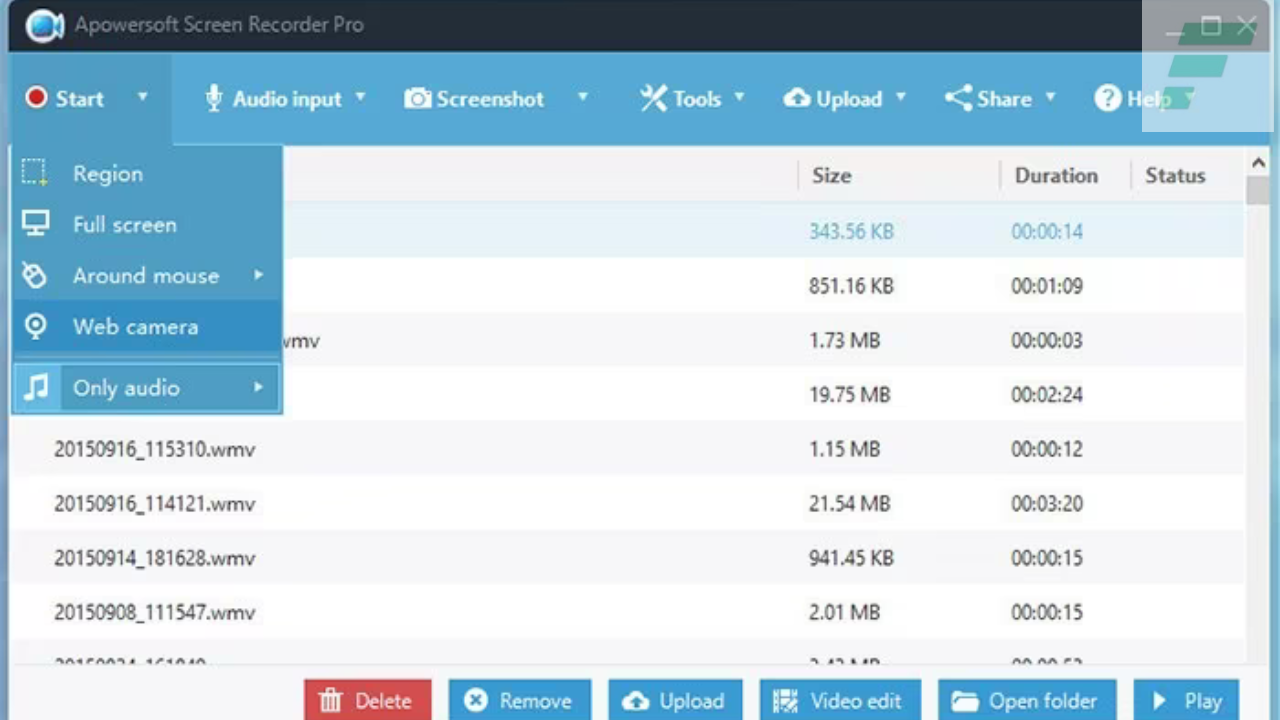Open the Start dropdown arrow

[x=142, y=97]
